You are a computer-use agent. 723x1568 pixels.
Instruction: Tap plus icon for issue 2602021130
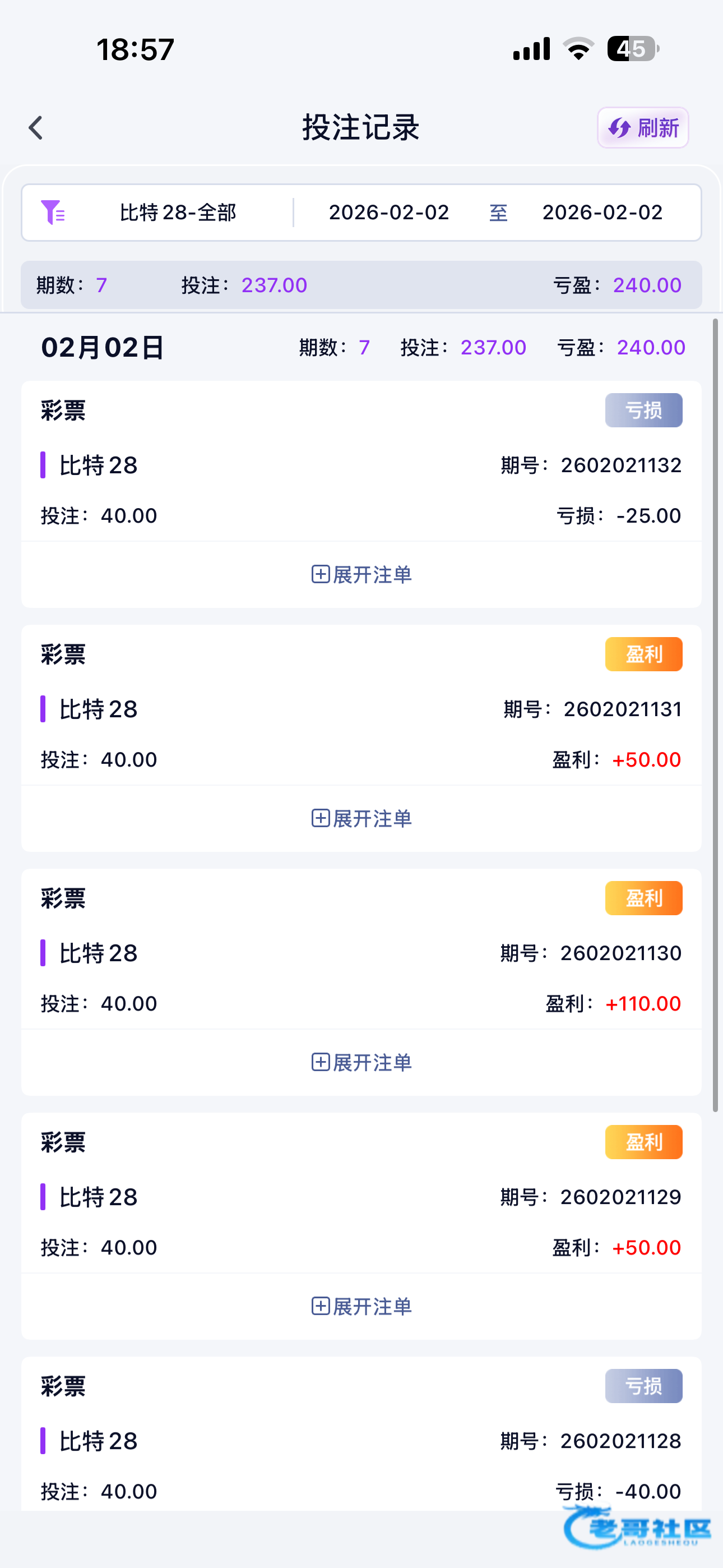[x=320, y=1062]
